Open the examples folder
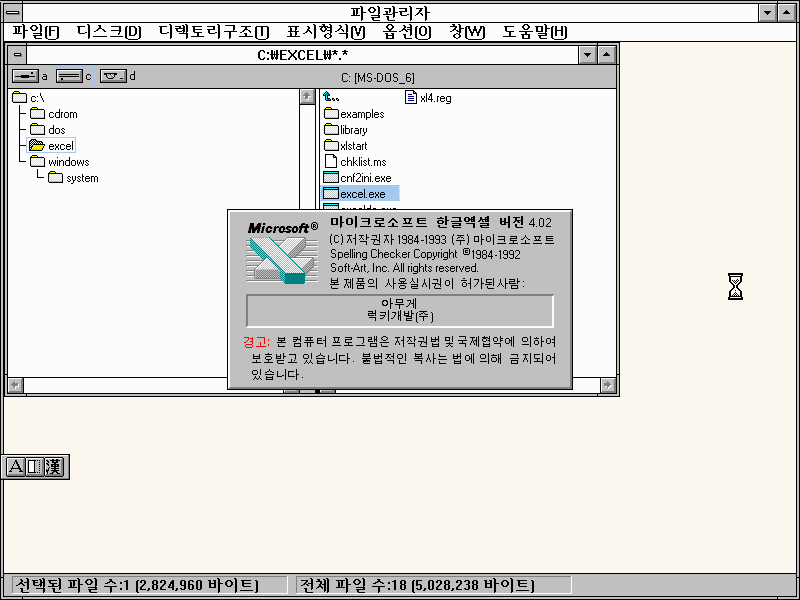Viewport: 800px width, 600px height. pos(354,114)
